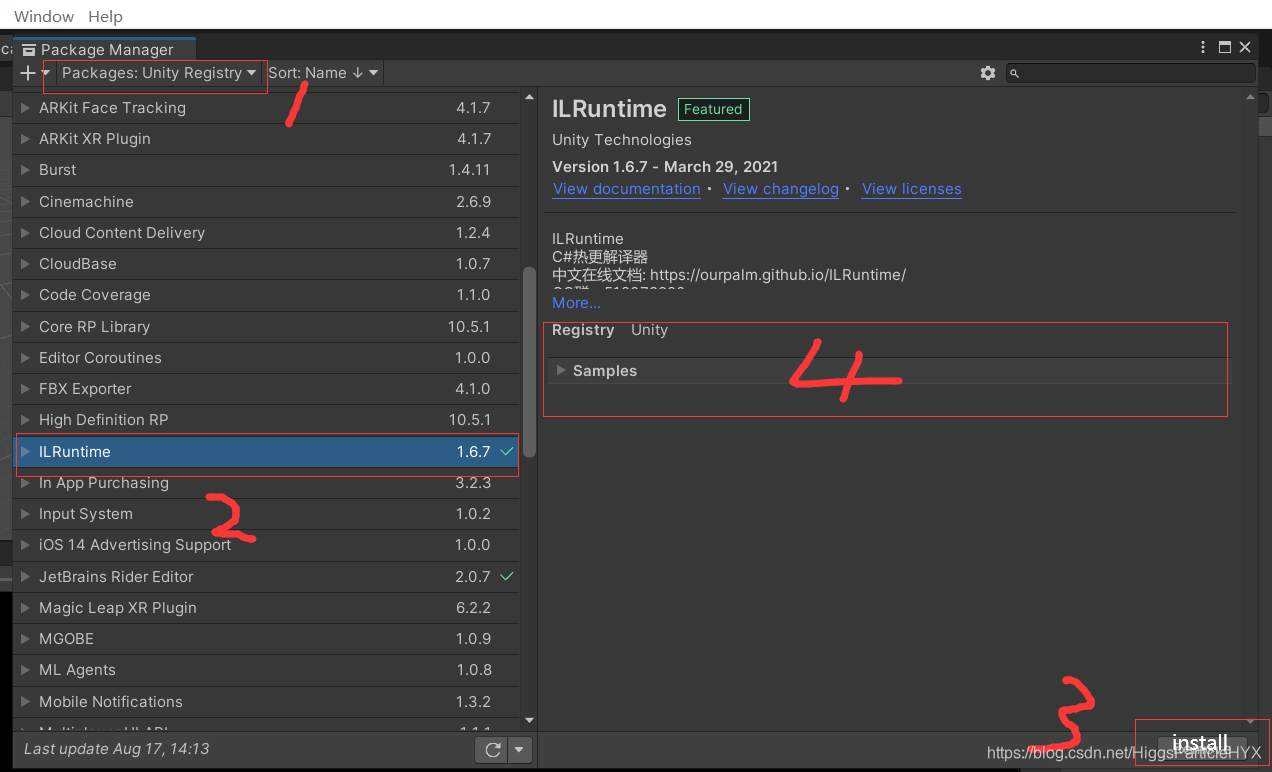1272x772 pixels.
Task: Select Editor Coroutines package
Action: click(266, 358)
